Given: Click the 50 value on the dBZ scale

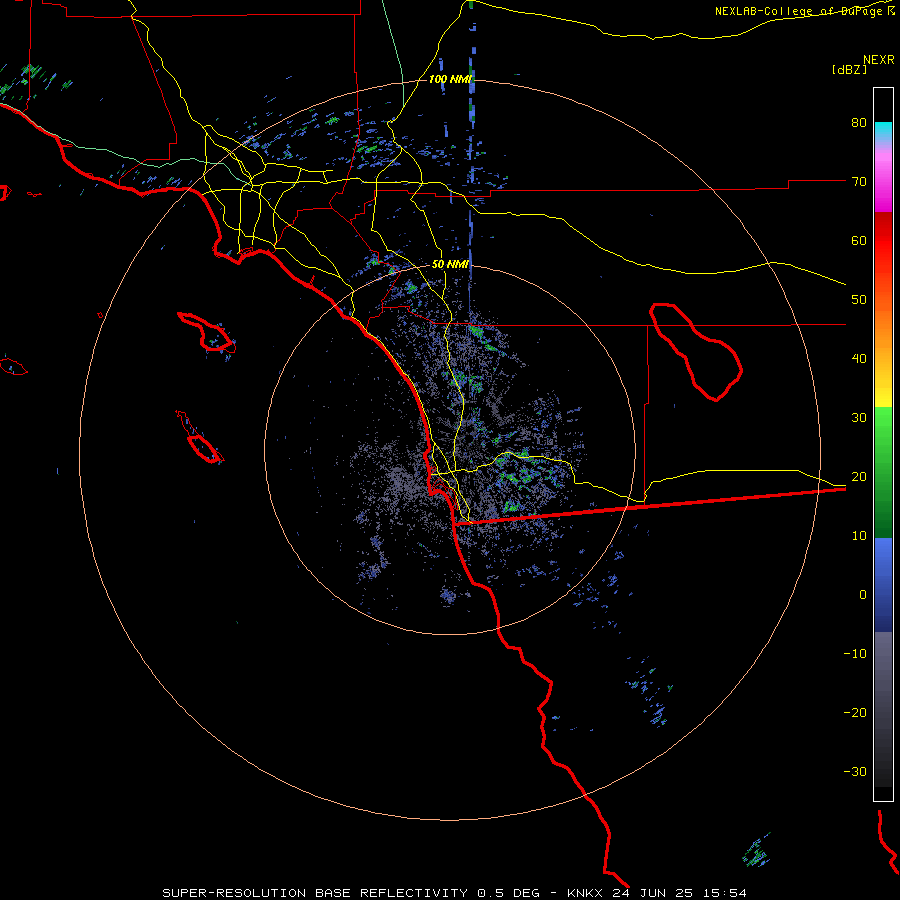Looking at the screenshot, I should coord(859,300).
